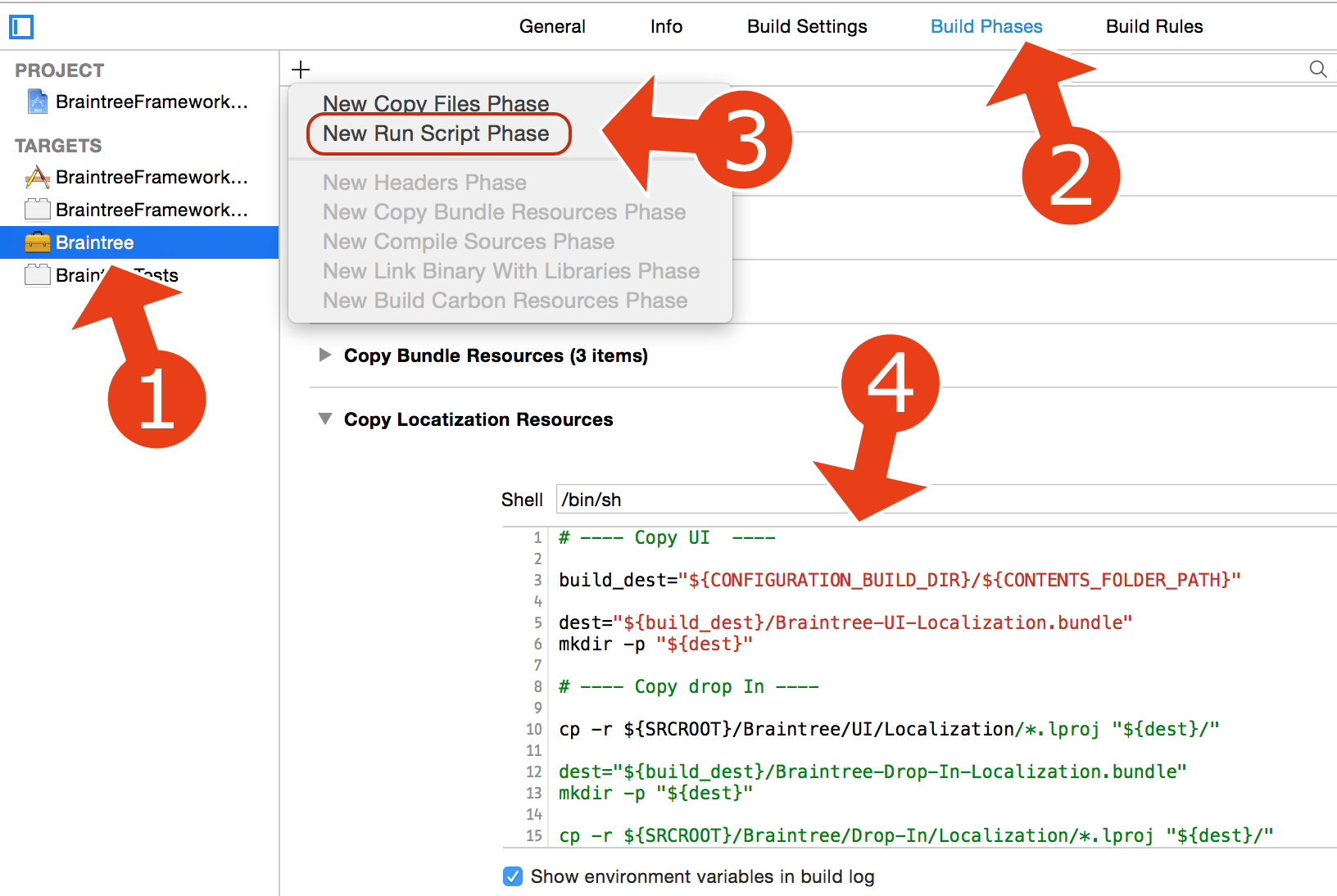Click the second BraintreeFramework target bundle icon
Image resolution: width=1337 pixels, height=896 pixels.
coord(38,210)
